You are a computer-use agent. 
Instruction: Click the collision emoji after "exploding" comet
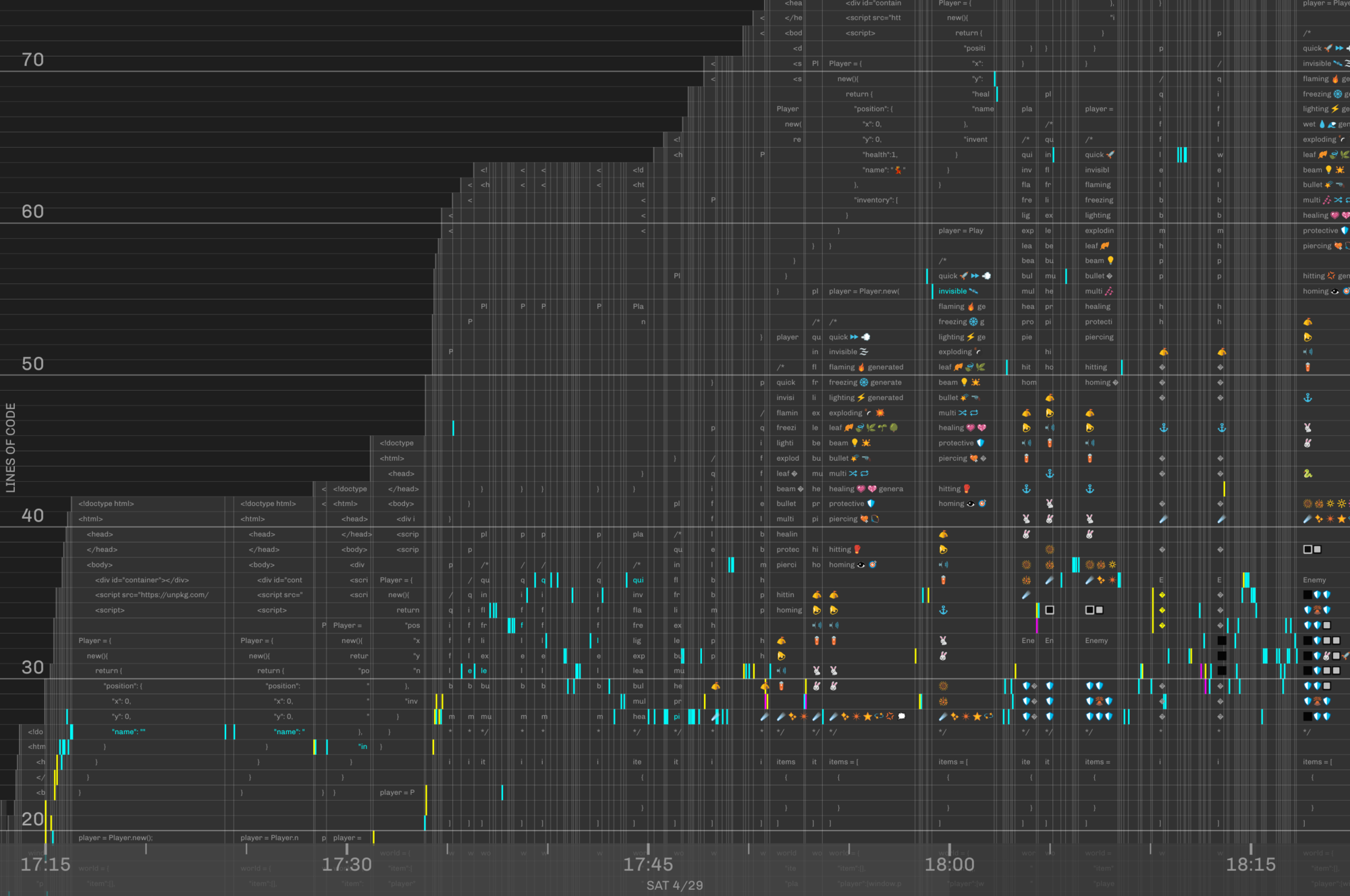coord(880,413)
